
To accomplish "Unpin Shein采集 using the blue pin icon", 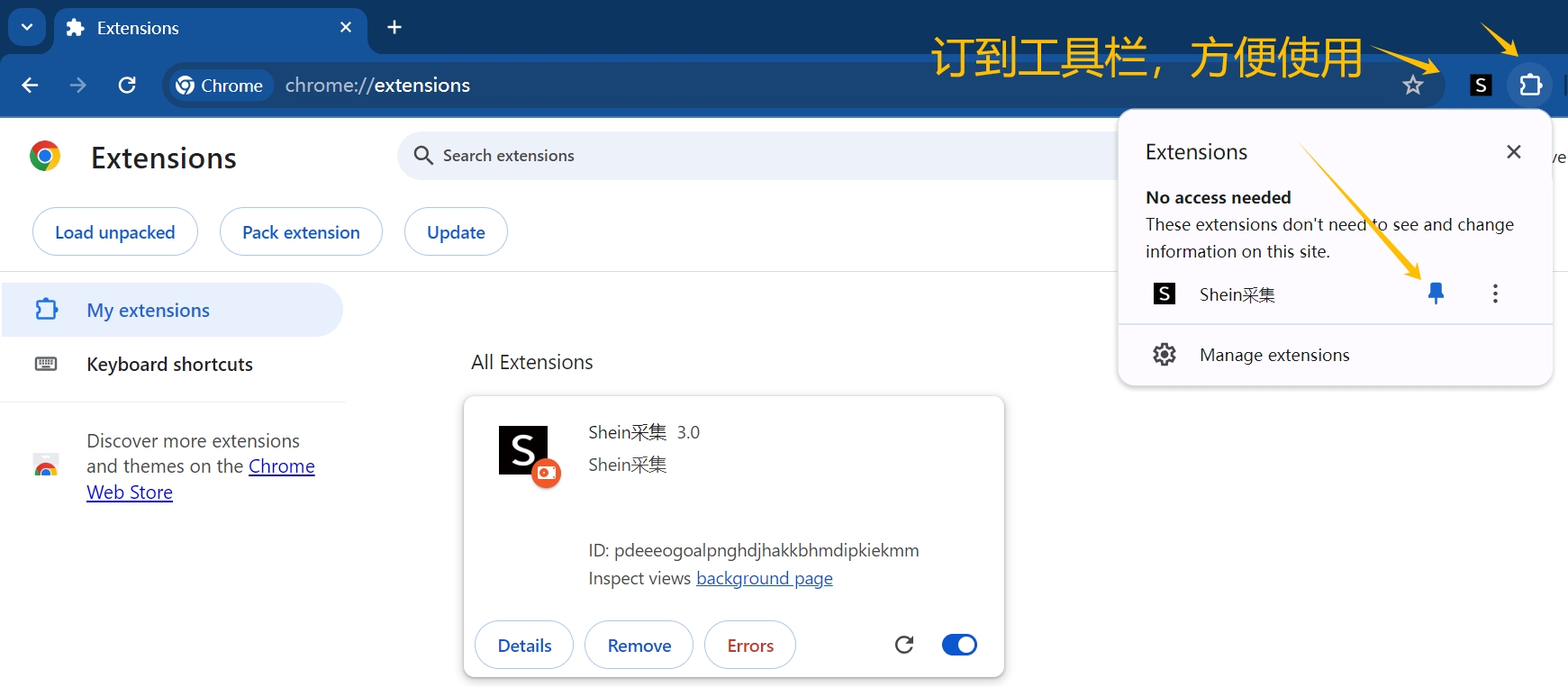I will (x=1436, y=294).
